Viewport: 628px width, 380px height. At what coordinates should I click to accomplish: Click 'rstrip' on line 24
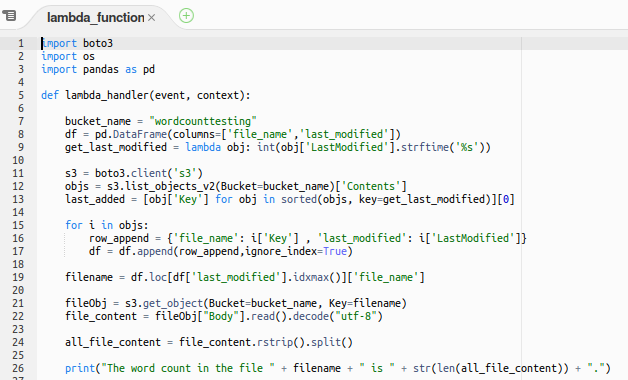coord(274,342)
